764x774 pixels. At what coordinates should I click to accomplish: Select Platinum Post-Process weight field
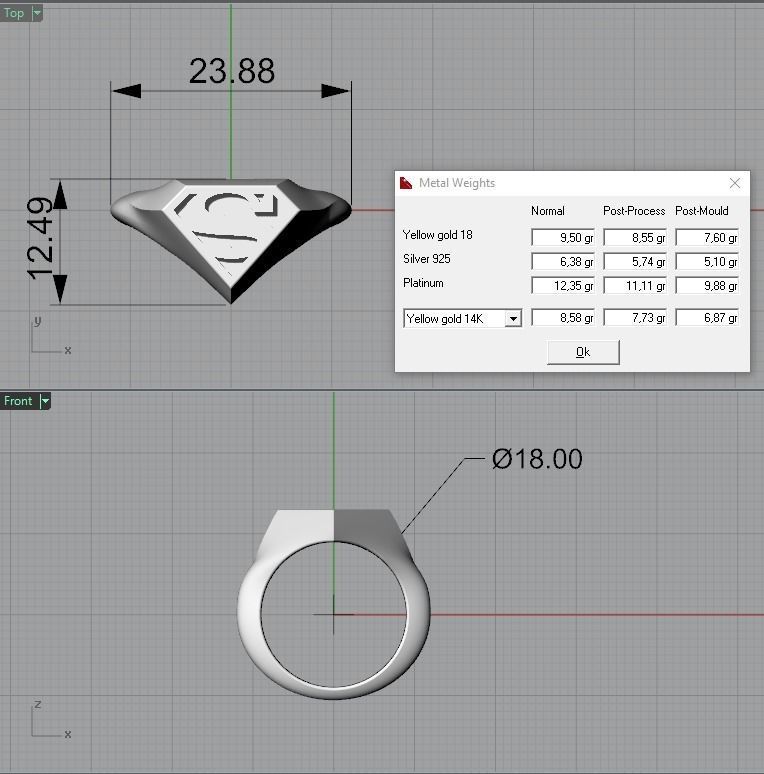point(635,285)
